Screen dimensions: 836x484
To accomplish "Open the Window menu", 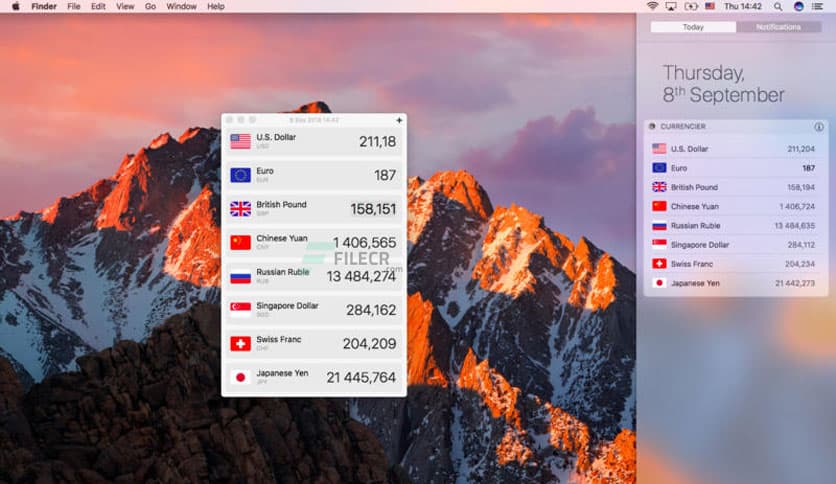I will pyautogui.click(x=181, y=6).
